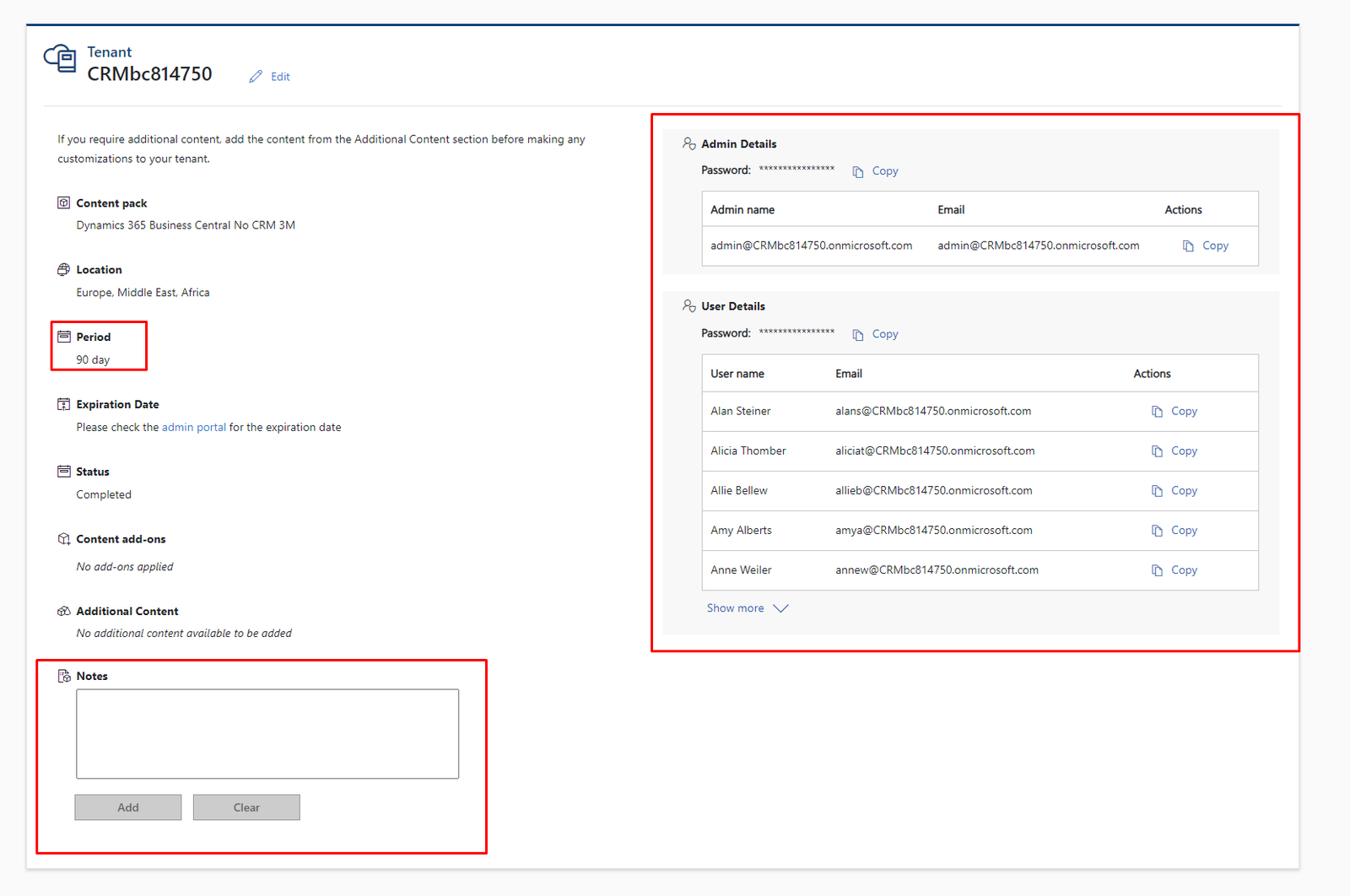Click the Alan Steiner user name cell
The image size is (1350, 896).
(x=741, y=411)
